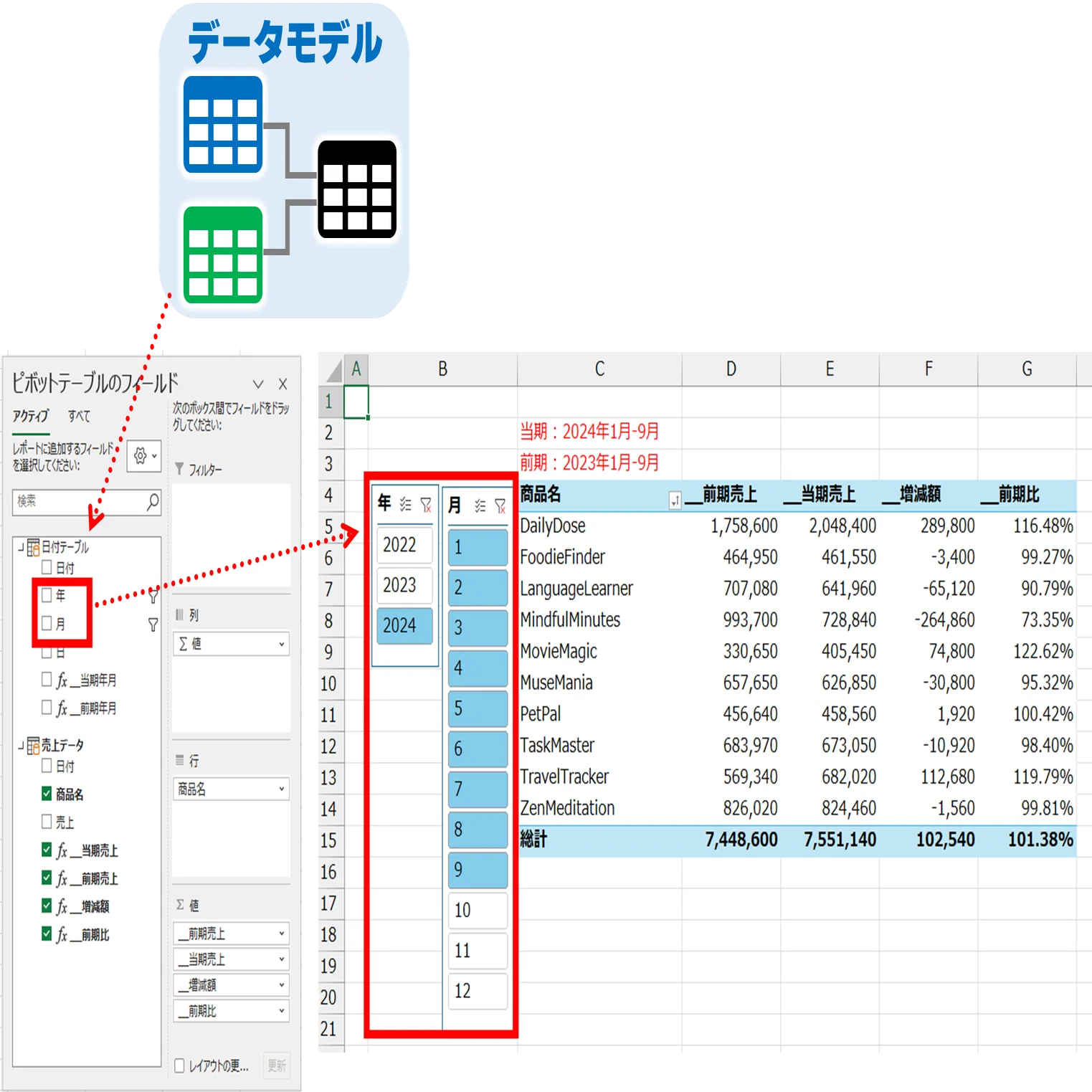Clear the filter on the 月 slicer
Screen dimensions: 1092x1092
[x=500, y=506]
